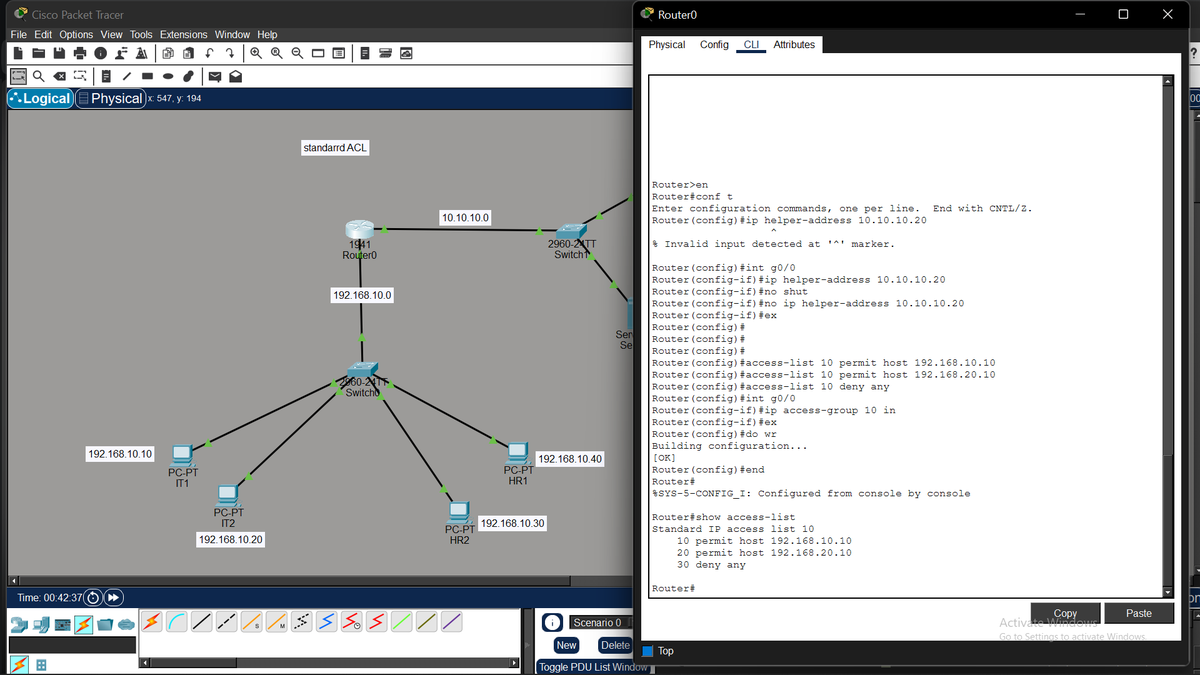Select the Add Simple PDU envelope tool

click(x=214, y=75)
